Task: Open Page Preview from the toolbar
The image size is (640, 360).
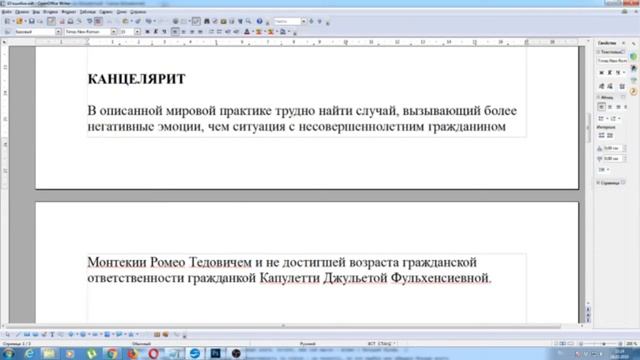Action: pyautogui.click(x=79, y=21)
